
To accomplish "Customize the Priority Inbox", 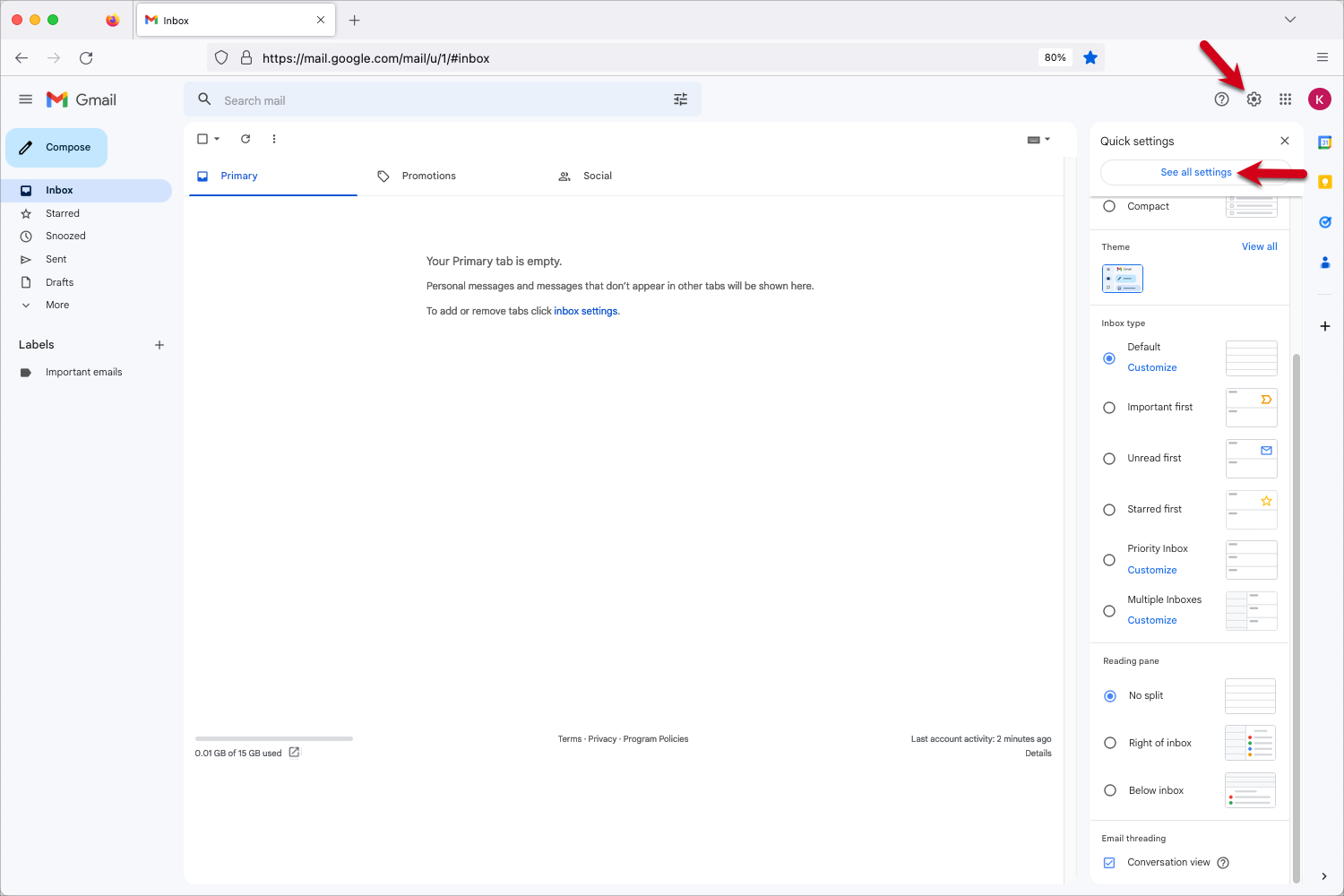I will click(x=1151, y=570).
